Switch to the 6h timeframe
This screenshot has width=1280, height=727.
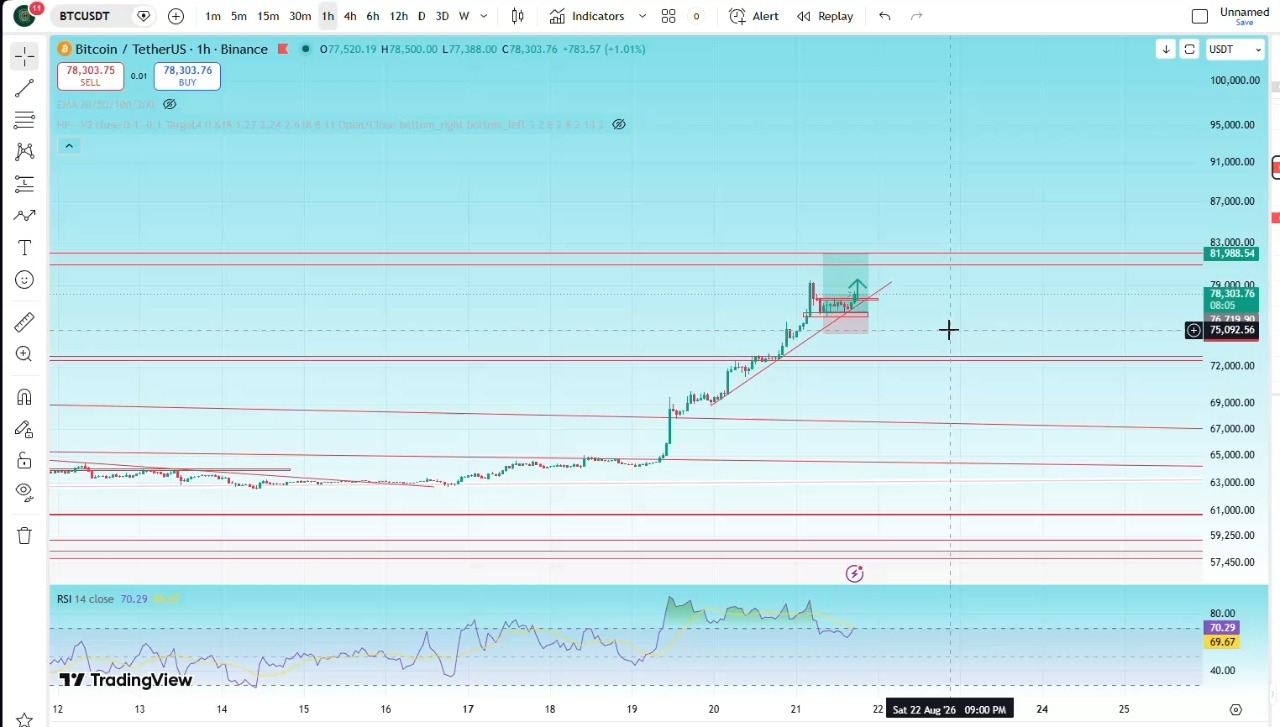tap(373, 16)
